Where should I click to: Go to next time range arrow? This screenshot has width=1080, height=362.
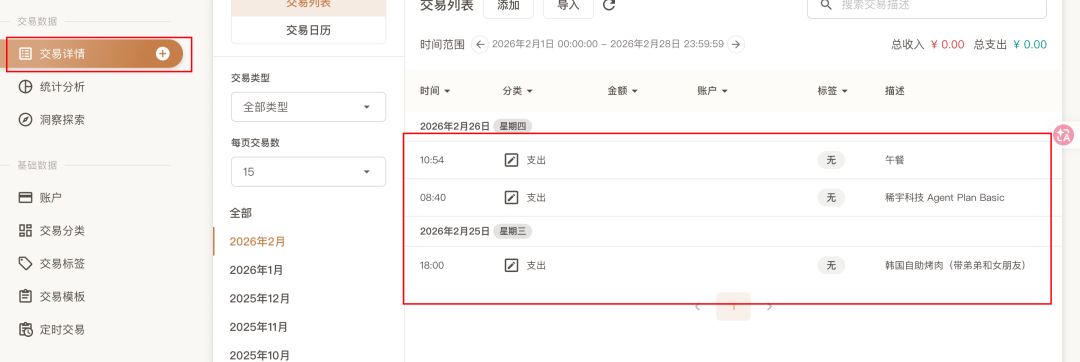point(736,45)
